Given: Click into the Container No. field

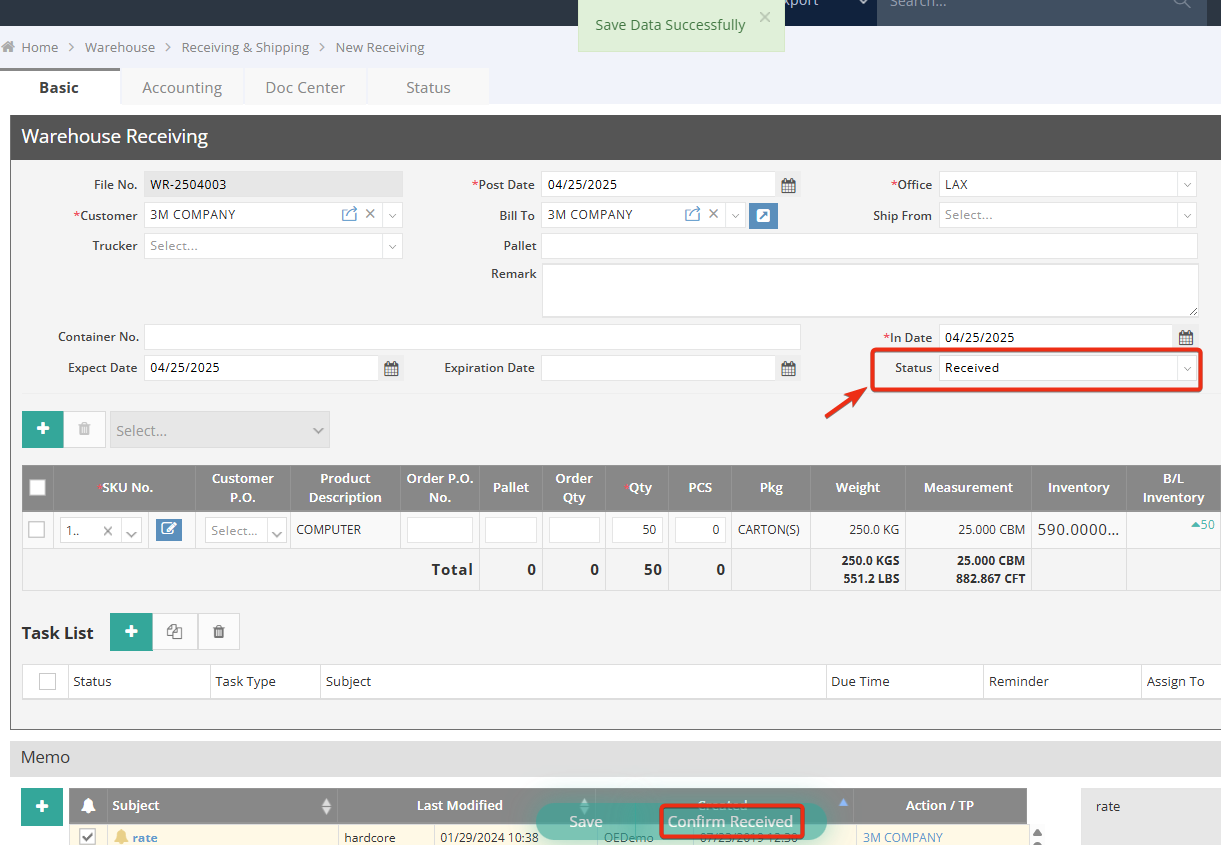Looking at the screenshot, I should coord(472,337).
